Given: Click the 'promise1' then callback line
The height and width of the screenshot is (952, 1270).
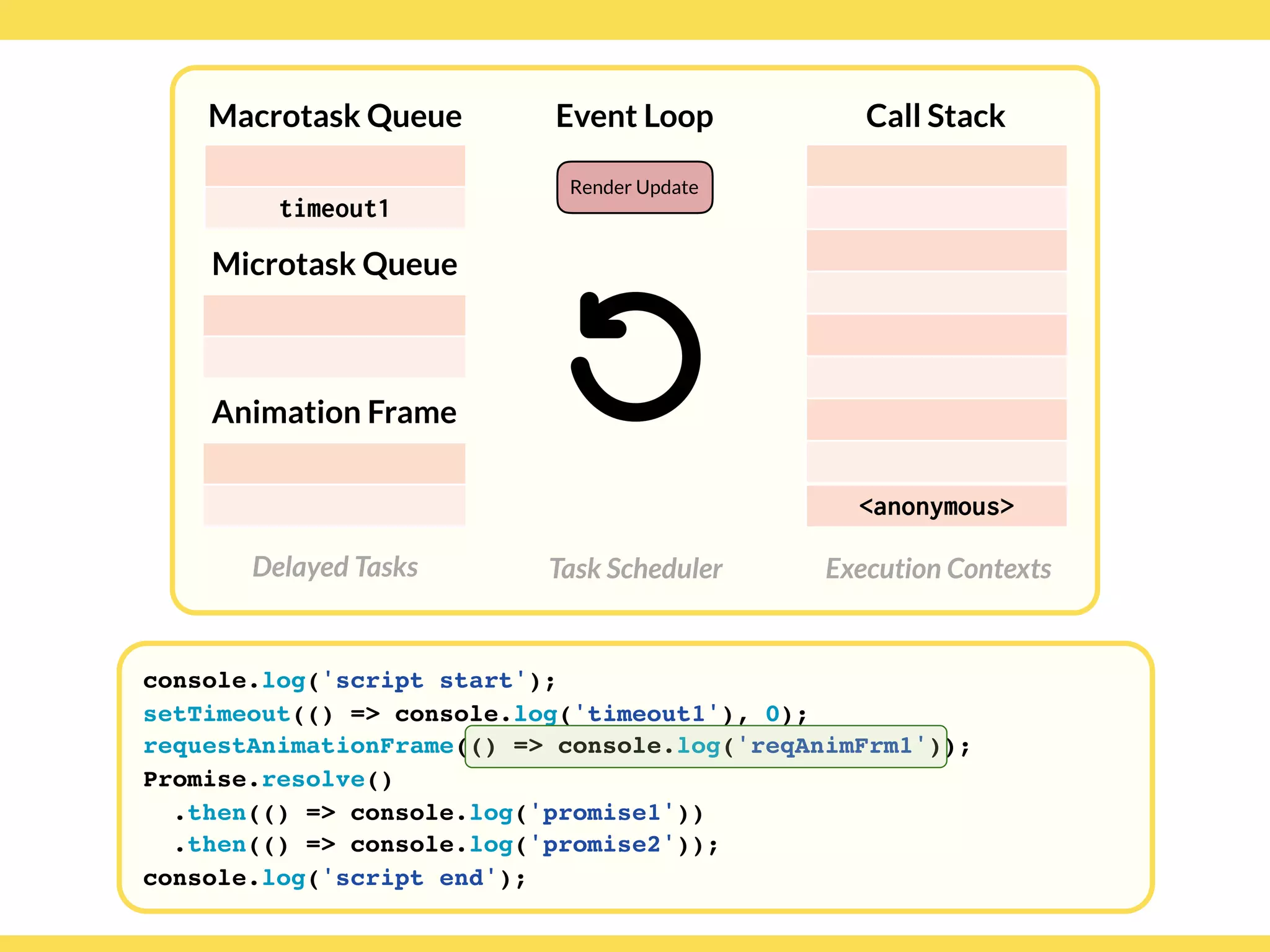Looking at the screenshot, I should click(438, 813).
